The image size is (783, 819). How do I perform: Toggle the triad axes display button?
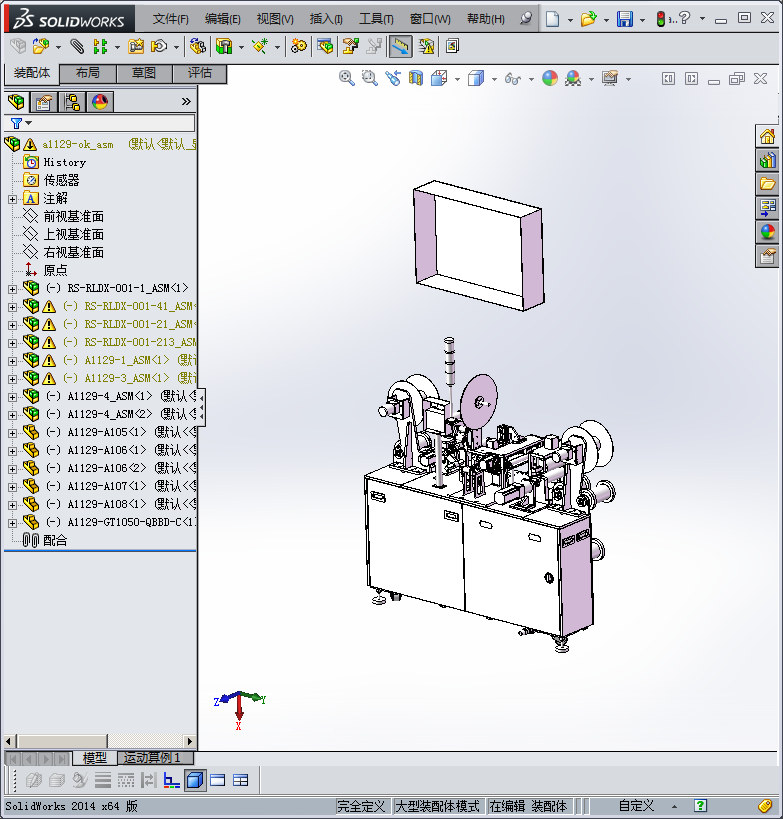[x=171, y=780]
